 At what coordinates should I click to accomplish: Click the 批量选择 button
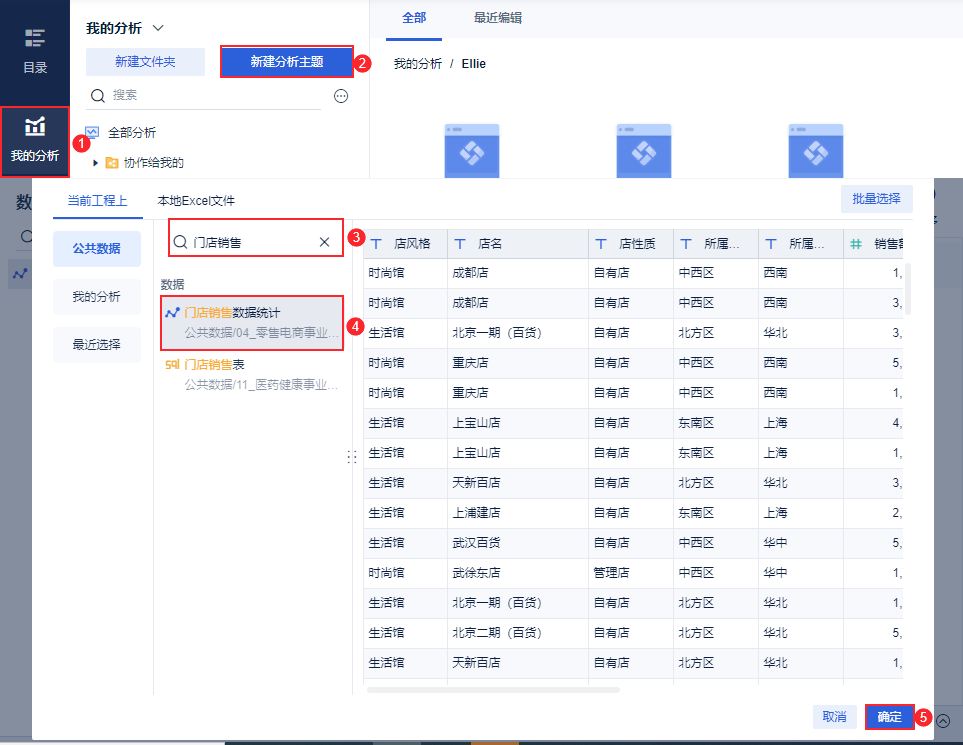876,199
